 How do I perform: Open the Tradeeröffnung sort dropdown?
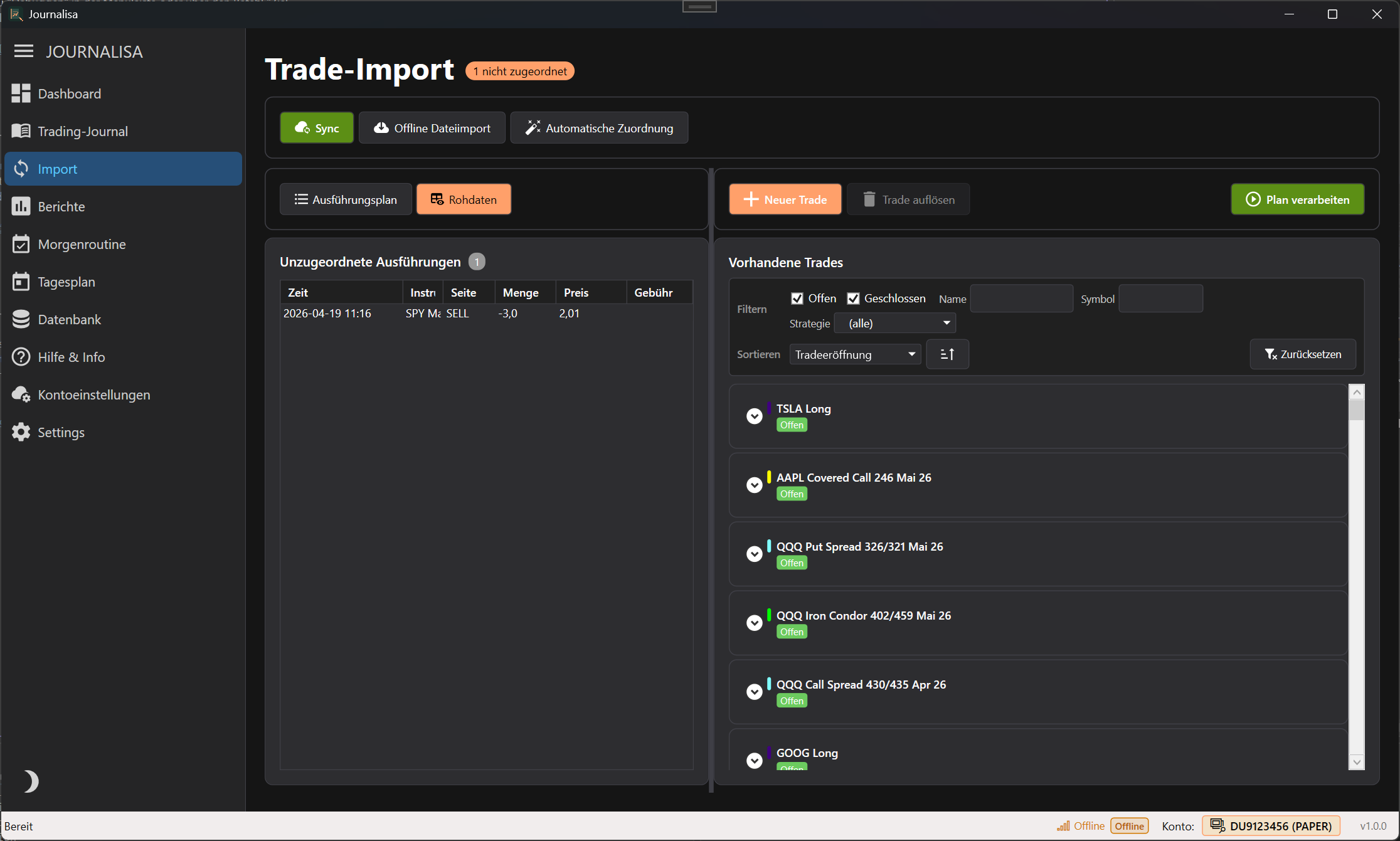pyautogui.click(x=854, y=354)
